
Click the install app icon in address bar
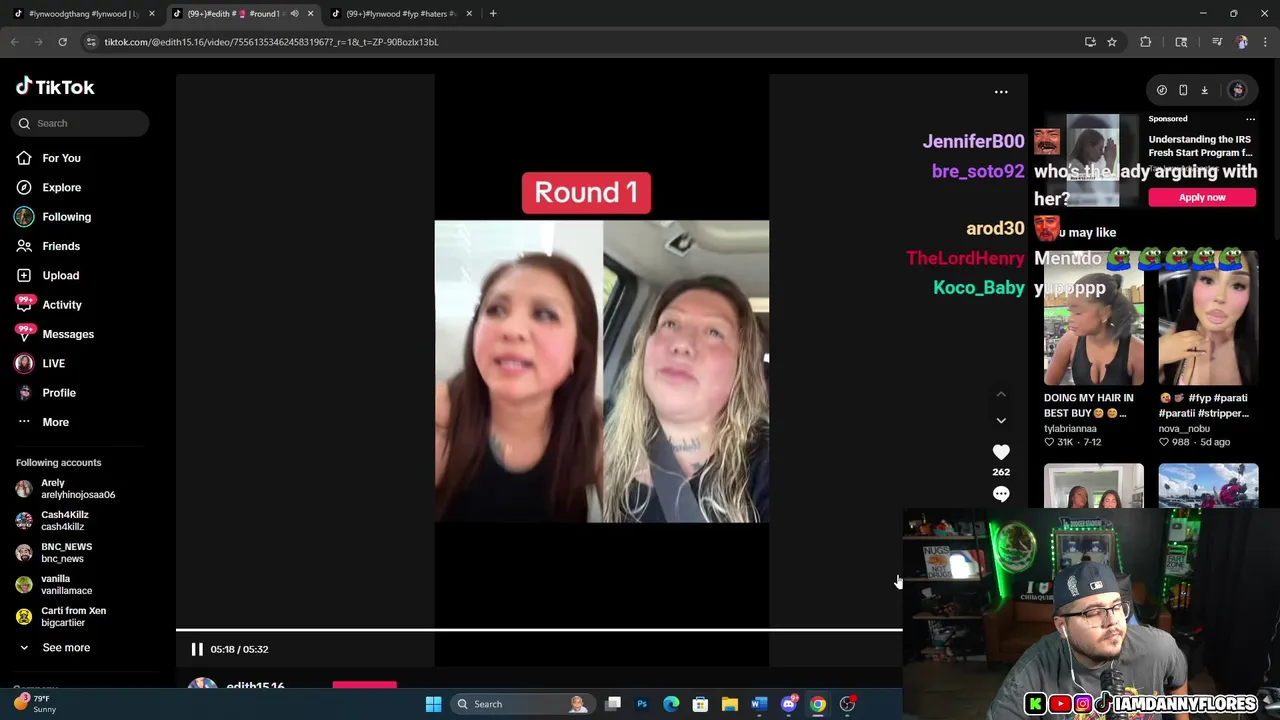(1090, 42)
